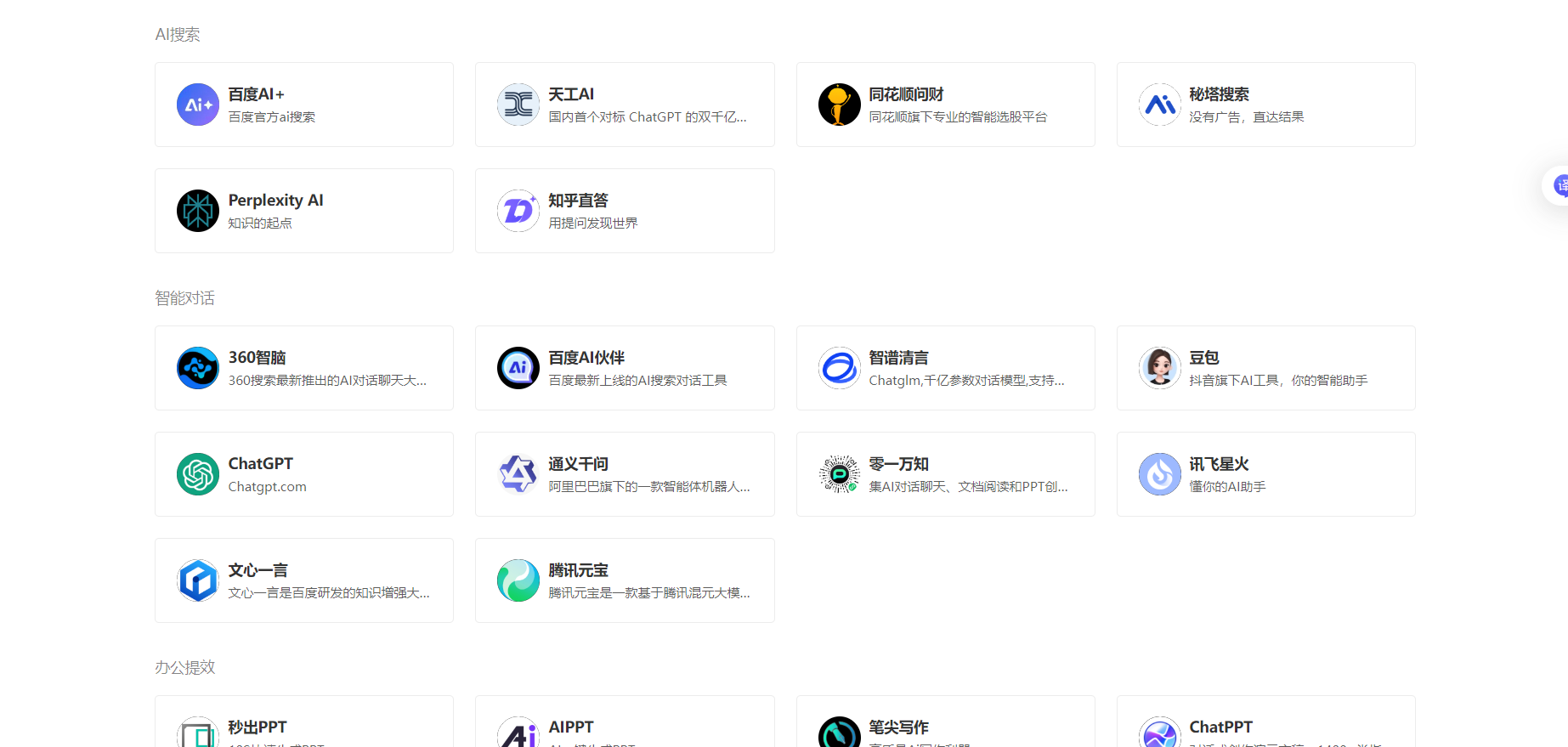
Task: Open the 天工AI title link
Action: tap(571, 94)
